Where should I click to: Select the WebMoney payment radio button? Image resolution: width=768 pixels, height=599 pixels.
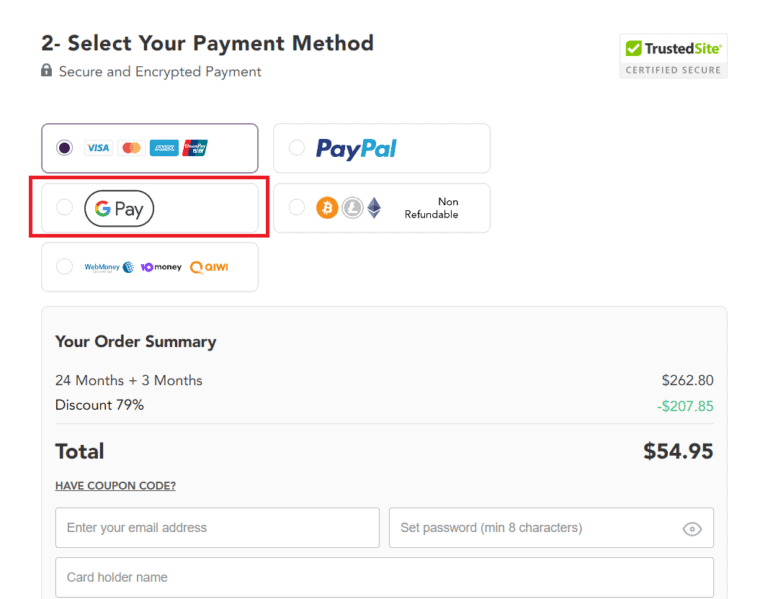pyautogui.click(x=65, y=267)
